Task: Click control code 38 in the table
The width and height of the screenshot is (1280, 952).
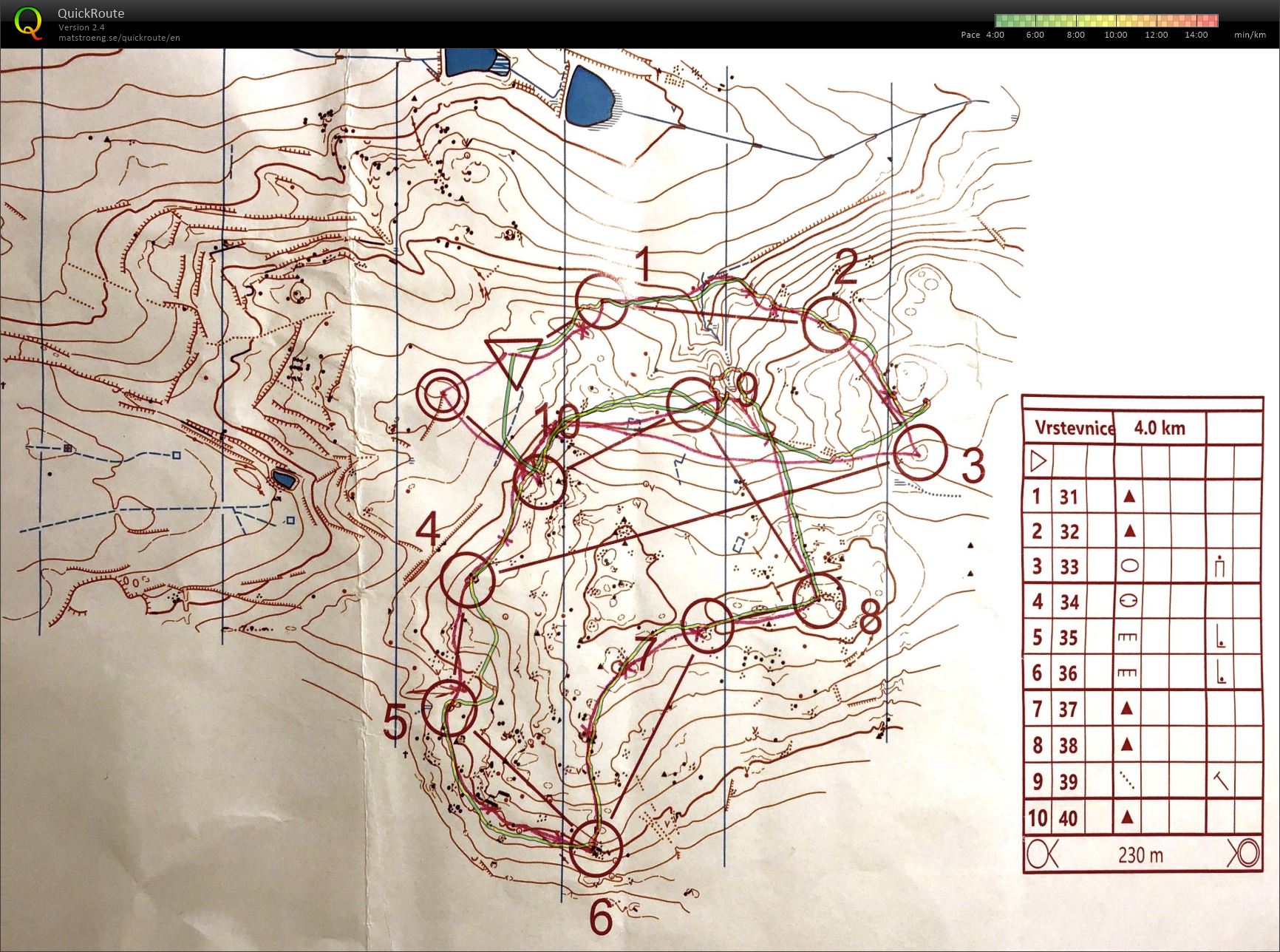Action: (1069, 746)
